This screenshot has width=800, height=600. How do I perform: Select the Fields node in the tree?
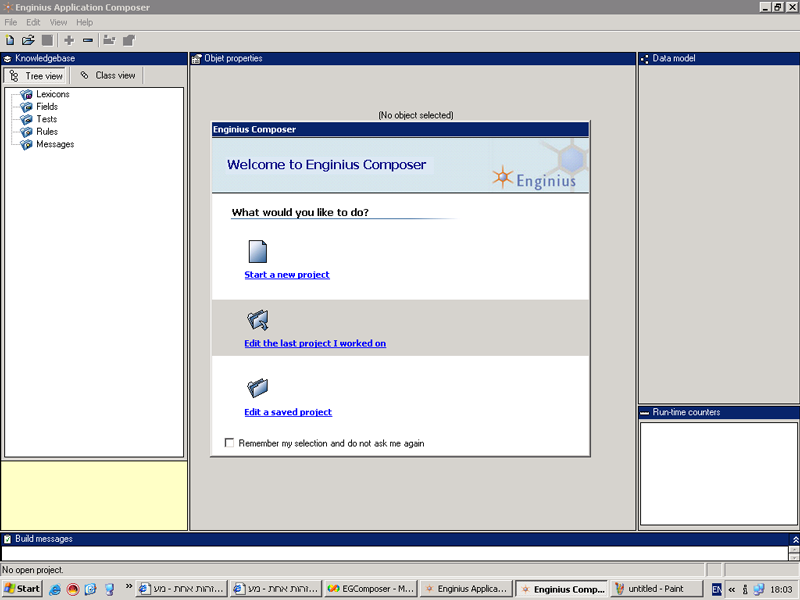click(47, 107)
